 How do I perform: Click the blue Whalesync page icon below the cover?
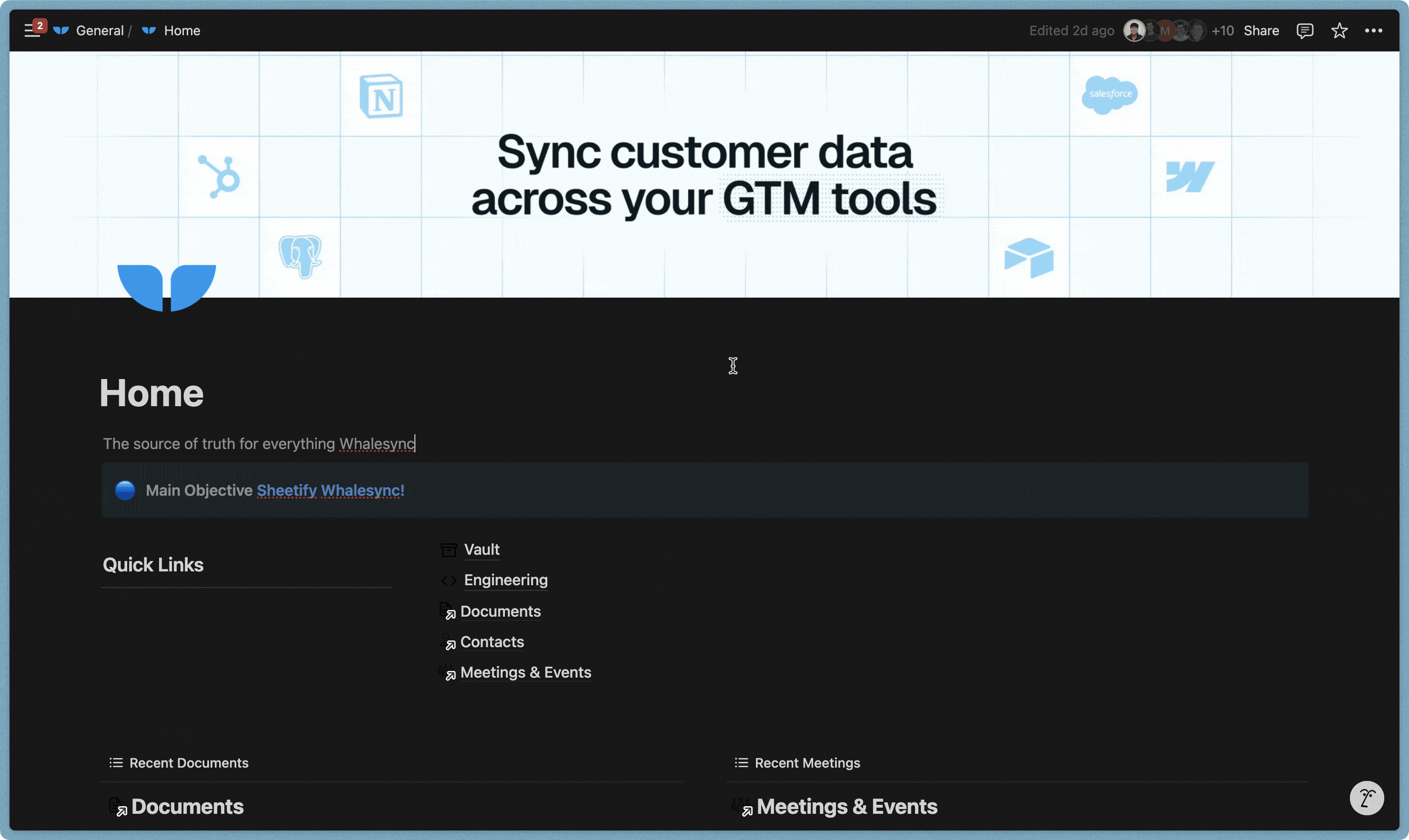click(166, 288)
